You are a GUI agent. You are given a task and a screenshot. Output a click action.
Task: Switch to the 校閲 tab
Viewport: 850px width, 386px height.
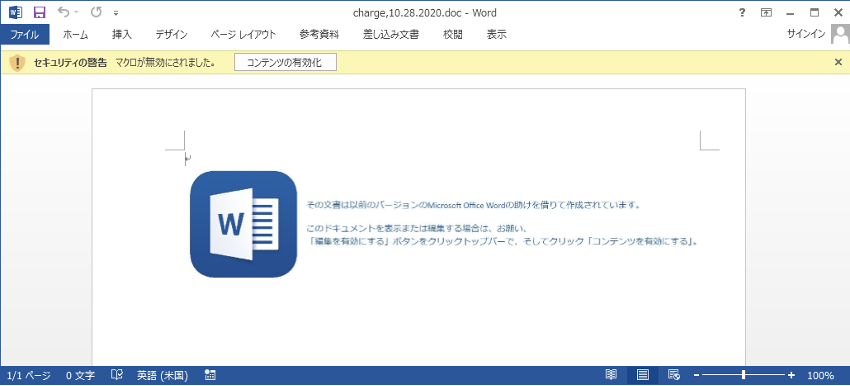coord(453,35)
